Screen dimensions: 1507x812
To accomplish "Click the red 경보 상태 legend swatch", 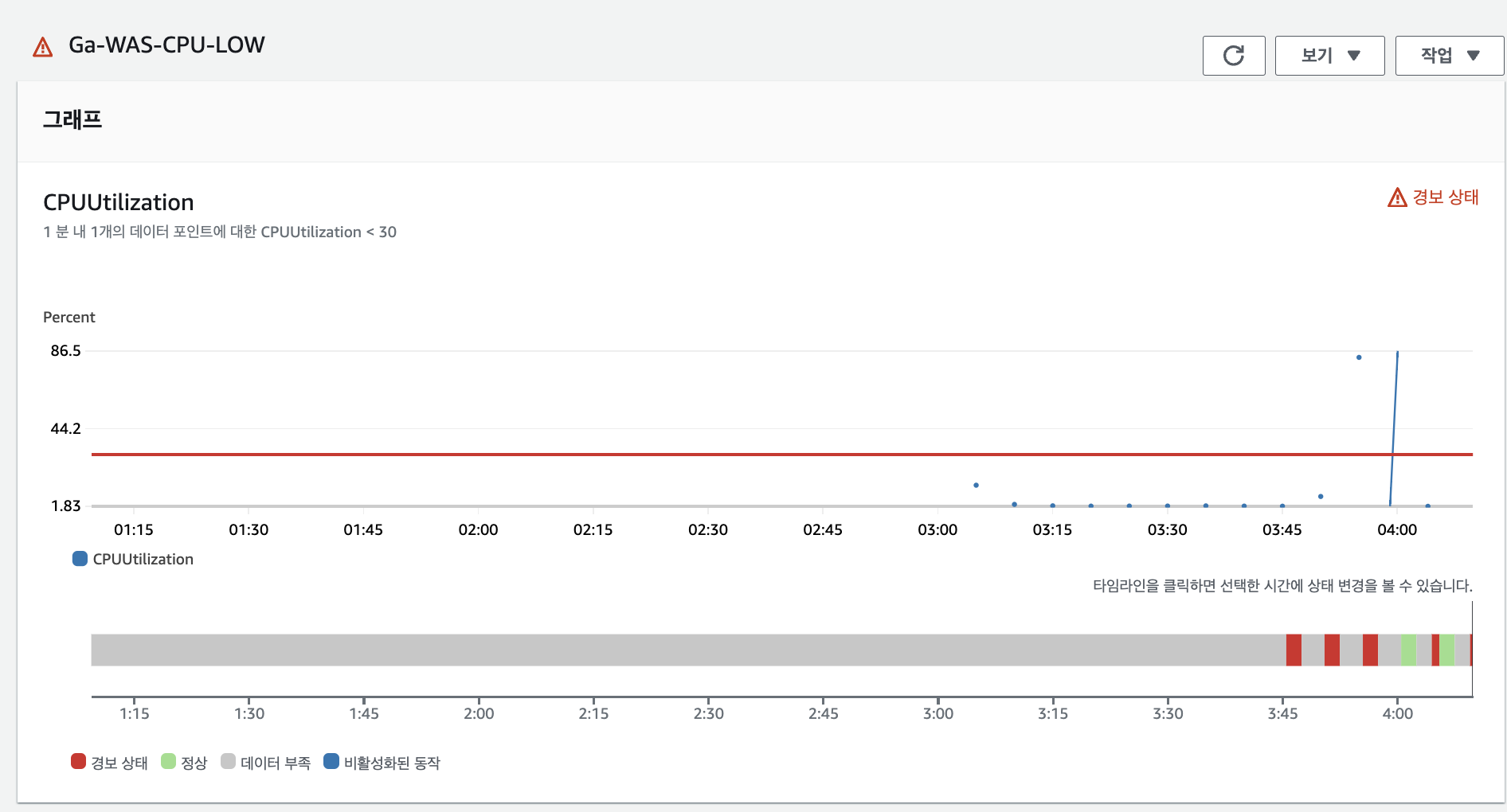I will point(78,761).
